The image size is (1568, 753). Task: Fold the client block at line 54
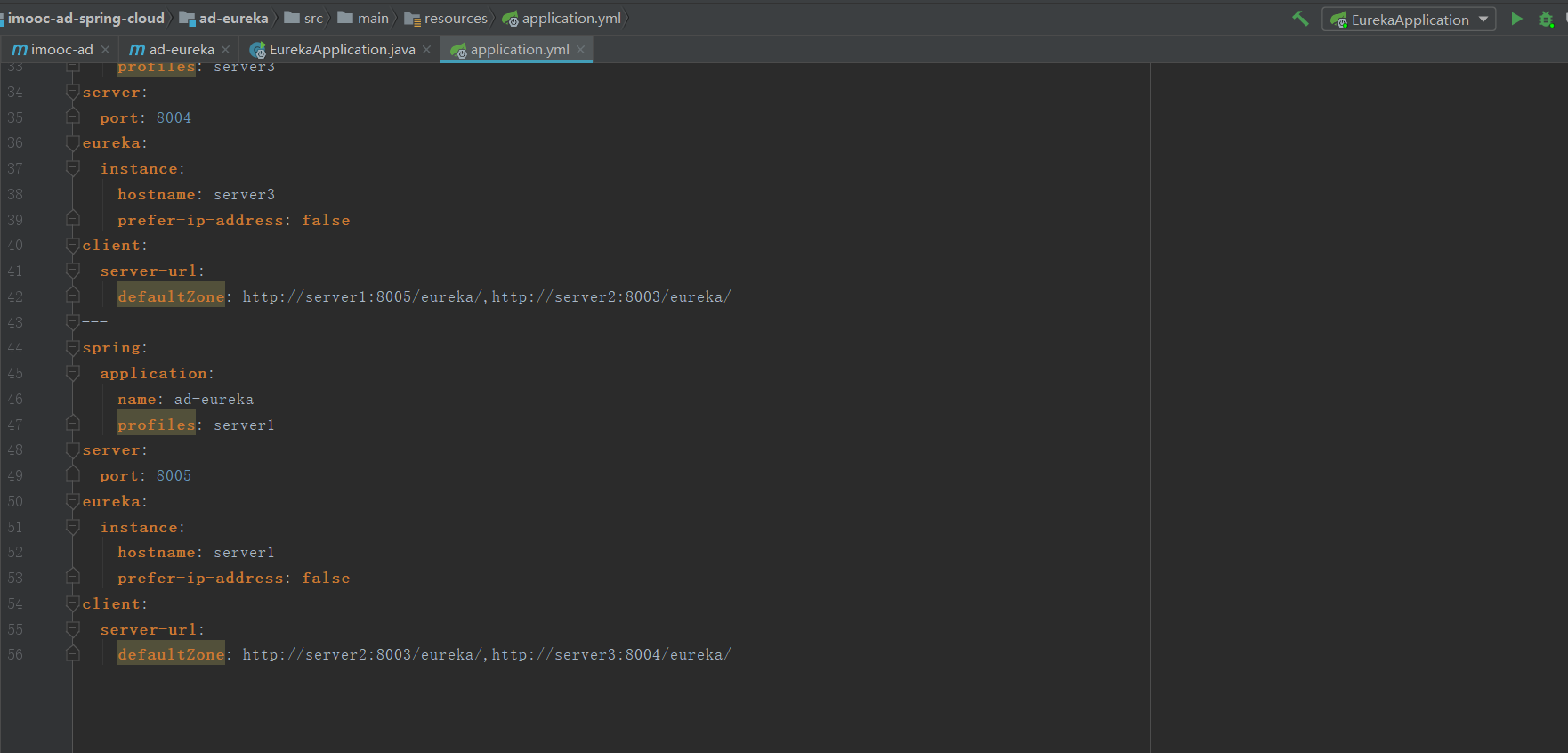pos(73,604)
